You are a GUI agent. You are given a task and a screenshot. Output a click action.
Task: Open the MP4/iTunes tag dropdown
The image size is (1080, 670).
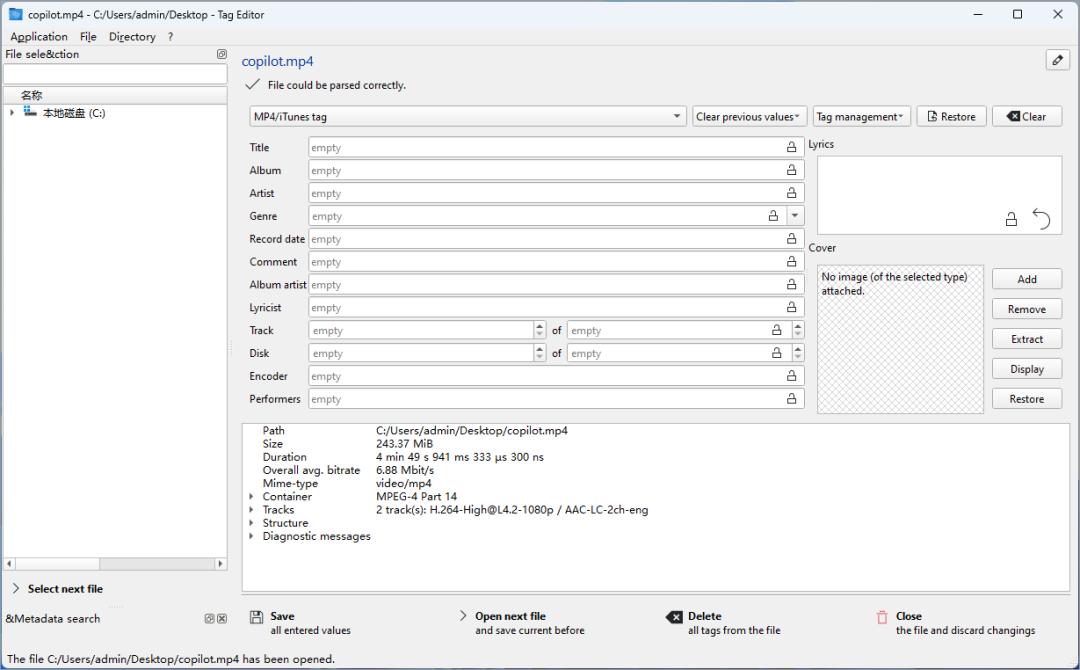pyautogui.click(x=467, y=117)
